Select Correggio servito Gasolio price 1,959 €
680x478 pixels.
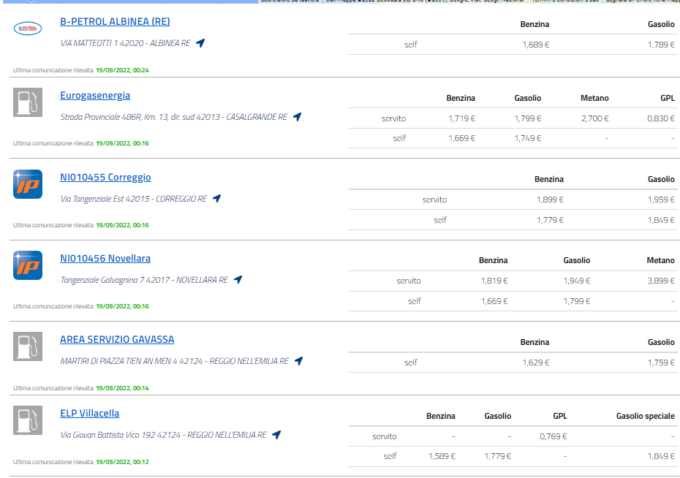[661, 200]
